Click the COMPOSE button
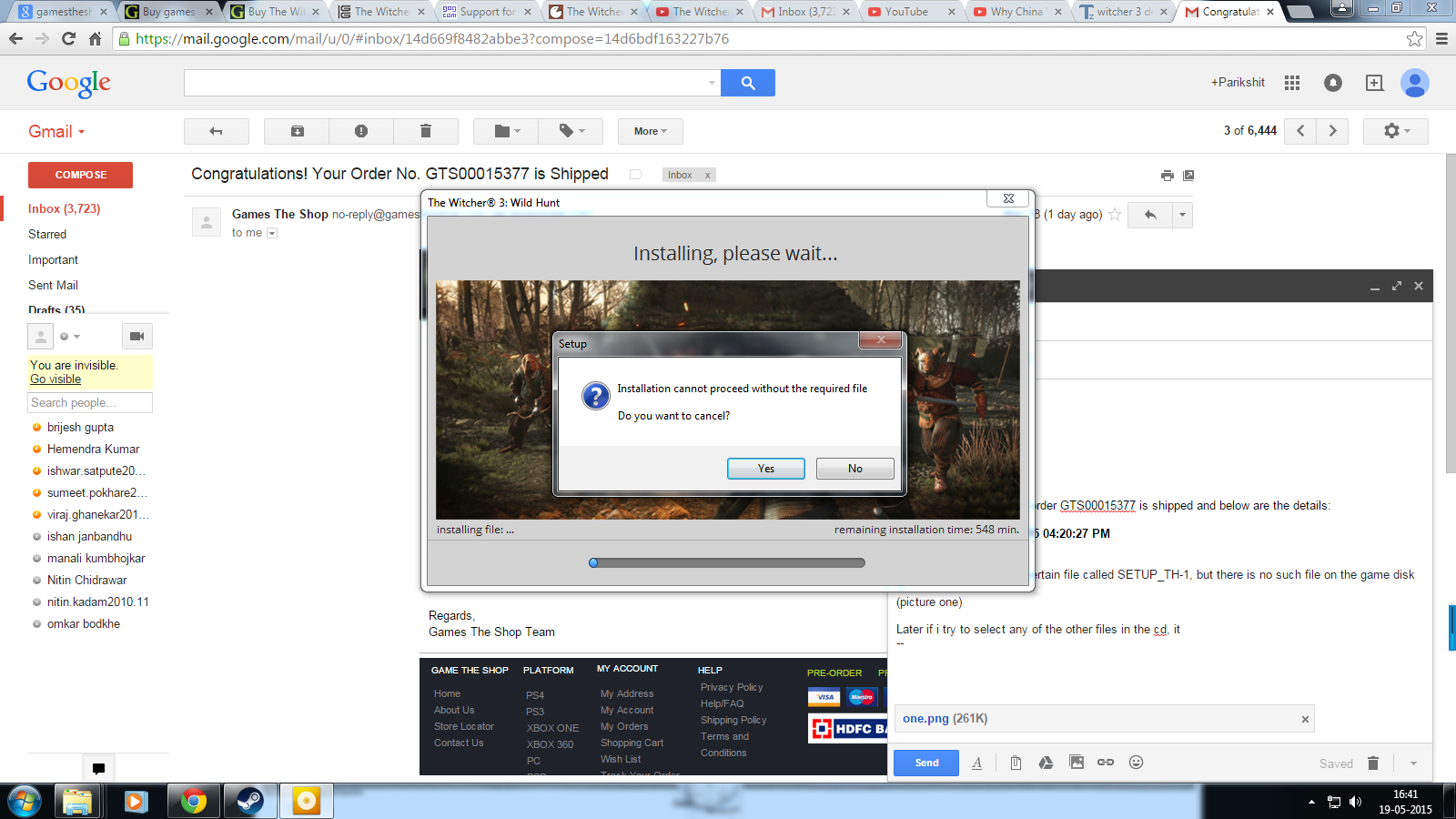Screen dimensions: 1456x819 coord(80,175)
